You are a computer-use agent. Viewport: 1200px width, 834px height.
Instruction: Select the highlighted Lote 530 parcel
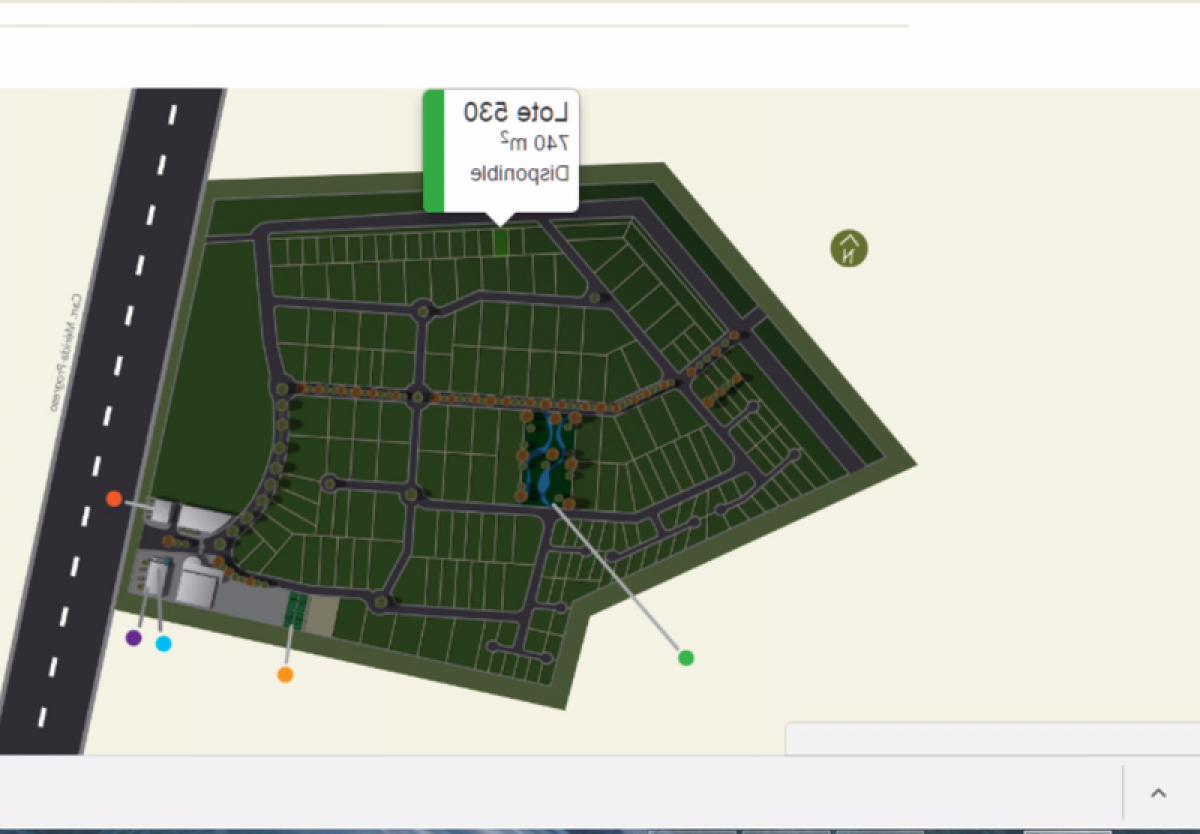tap(501, 242)
